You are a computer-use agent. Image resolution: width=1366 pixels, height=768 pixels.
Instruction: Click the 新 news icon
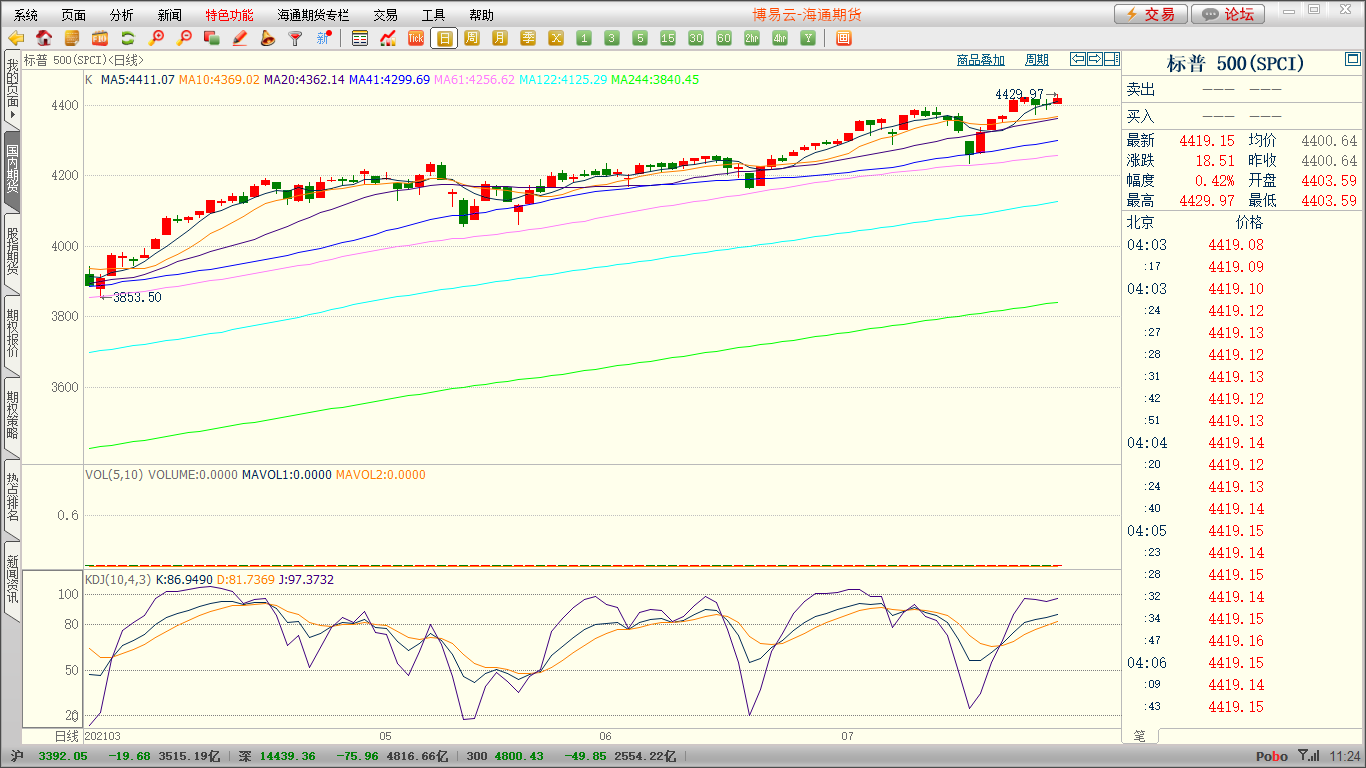pyautogui.click(x=323, y=39)
